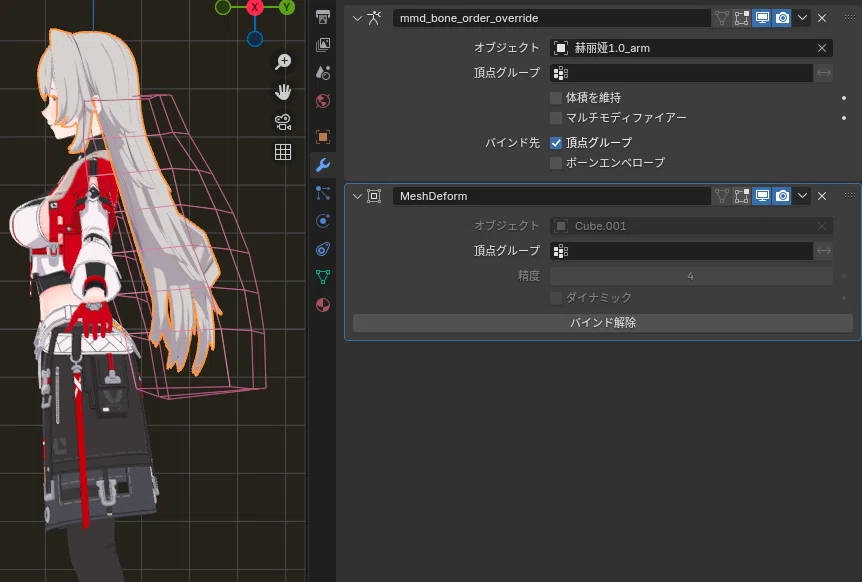This screenshot has height=582, width=862.
Task: Toggle viewport display for MeshDeform
Action: tap(762, 196)
